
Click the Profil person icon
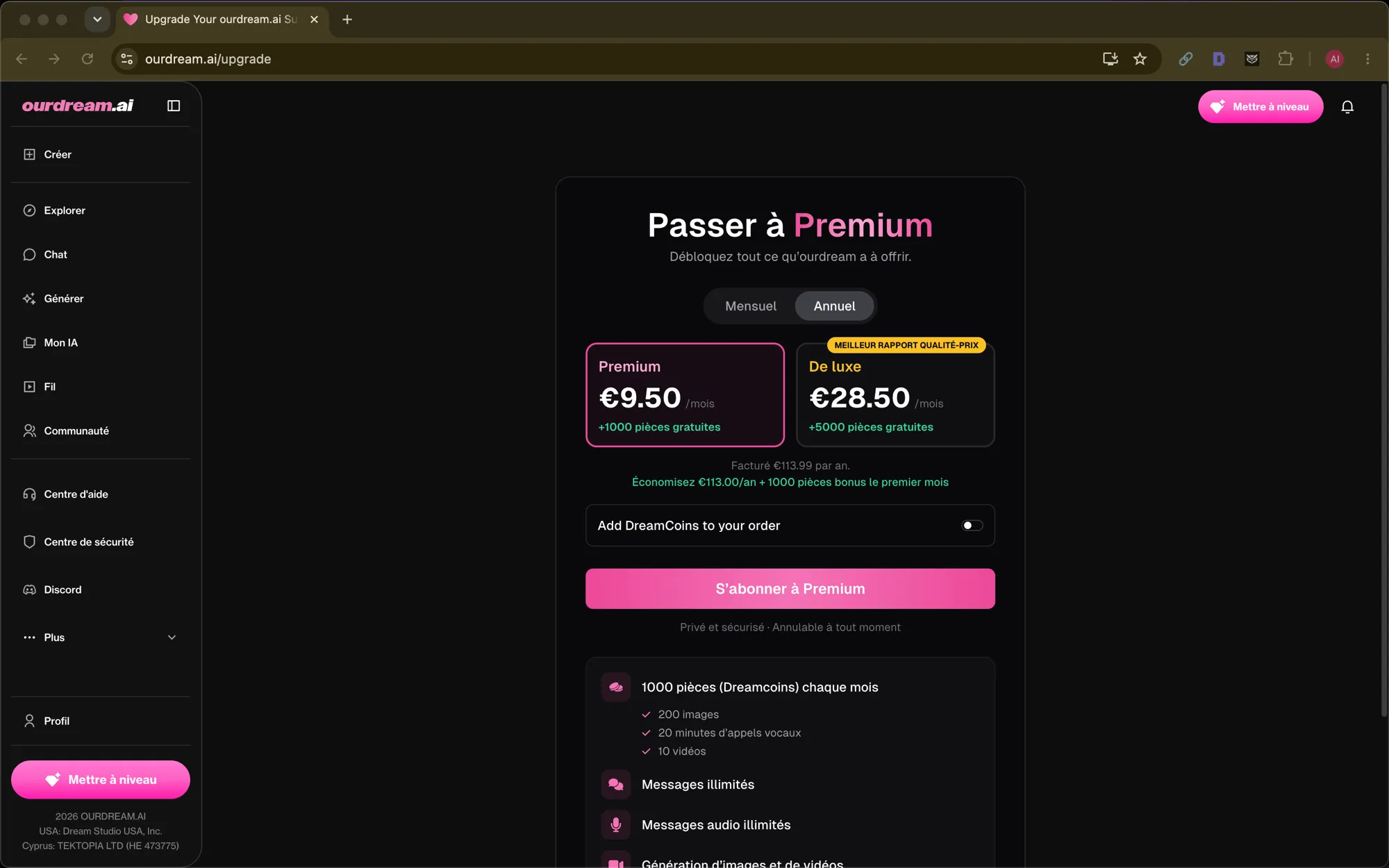(29, 721)
